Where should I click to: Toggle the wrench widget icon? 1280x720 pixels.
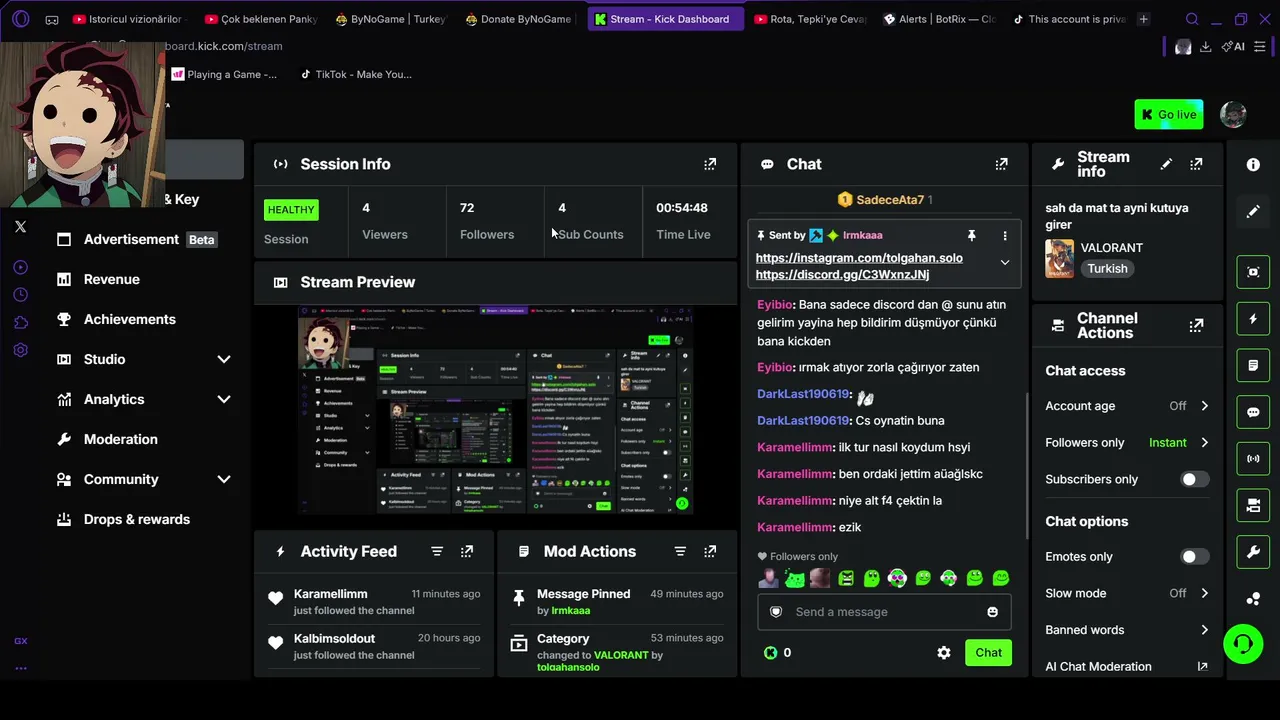pyautogui.click(x=1253, y=552)
